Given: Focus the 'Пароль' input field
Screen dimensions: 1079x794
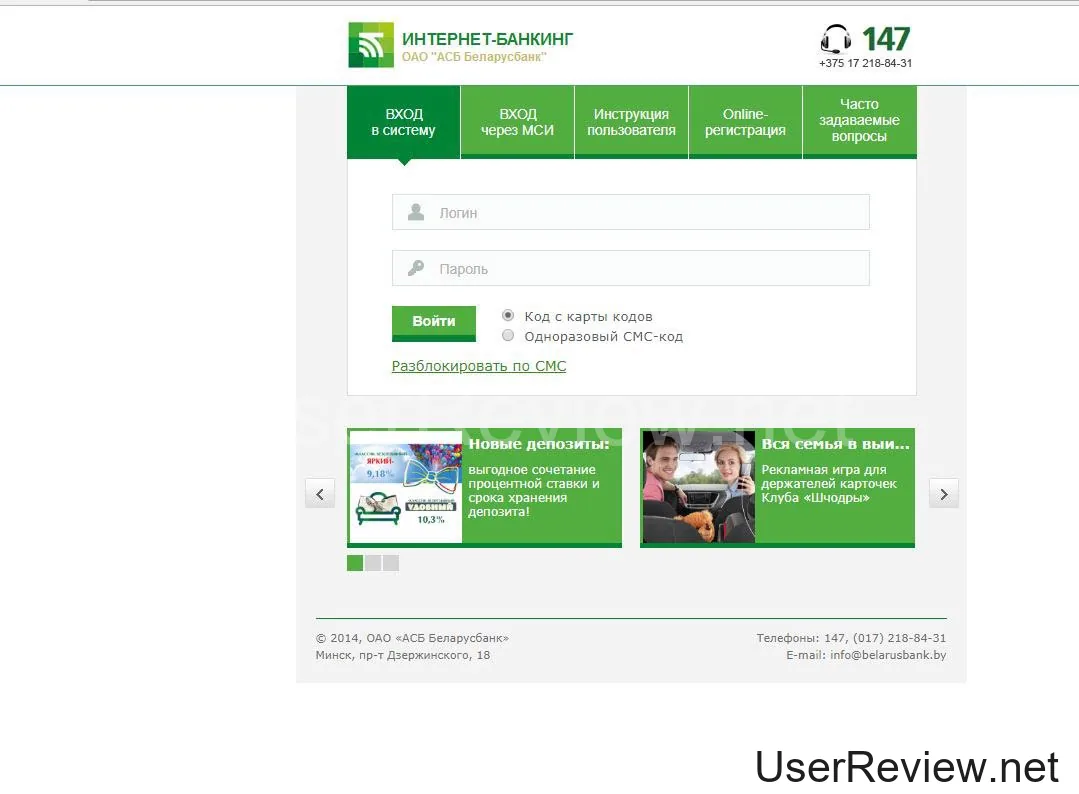Looking at the screenshot, I should pyautogui.click(x=650, y=268).
